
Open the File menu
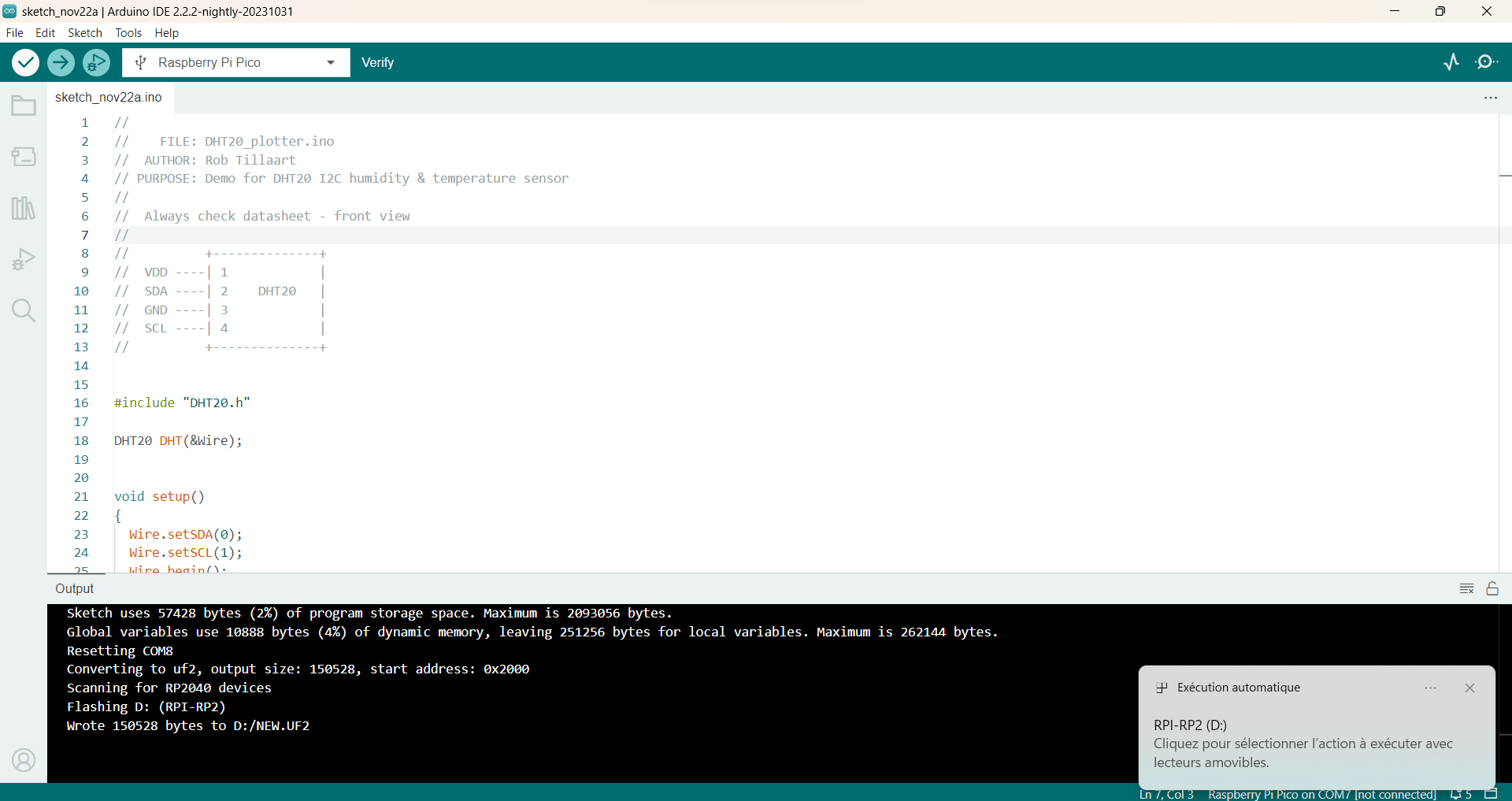(x=14, y=33)
